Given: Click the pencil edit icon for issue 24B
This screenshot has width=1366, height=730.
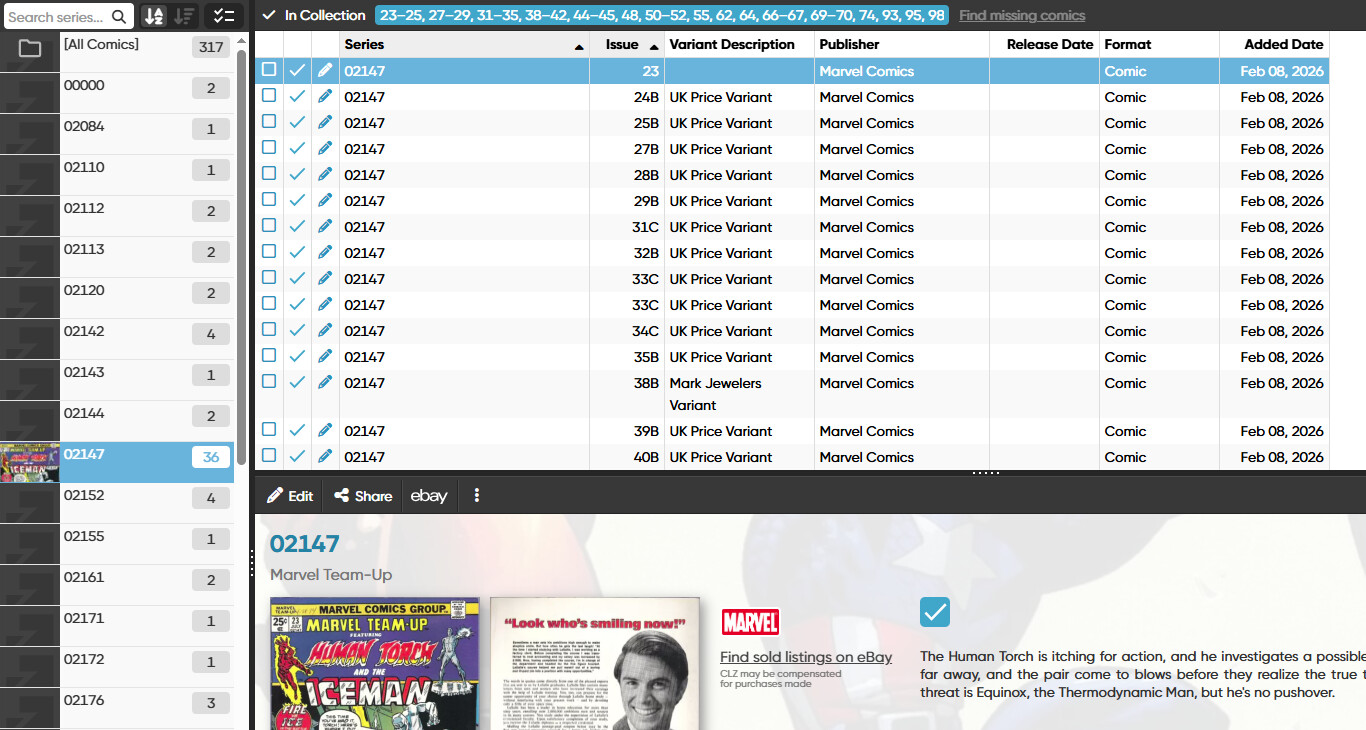Looking at the screenshot, I should coord(325,97).
